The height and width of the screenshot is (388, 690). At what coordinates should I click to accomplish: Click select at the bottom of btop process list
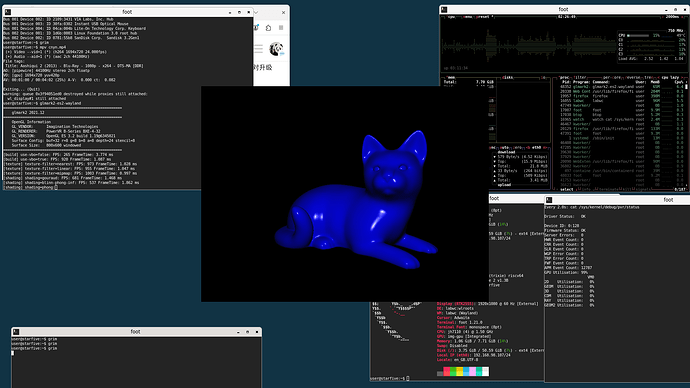coord(567,190)
